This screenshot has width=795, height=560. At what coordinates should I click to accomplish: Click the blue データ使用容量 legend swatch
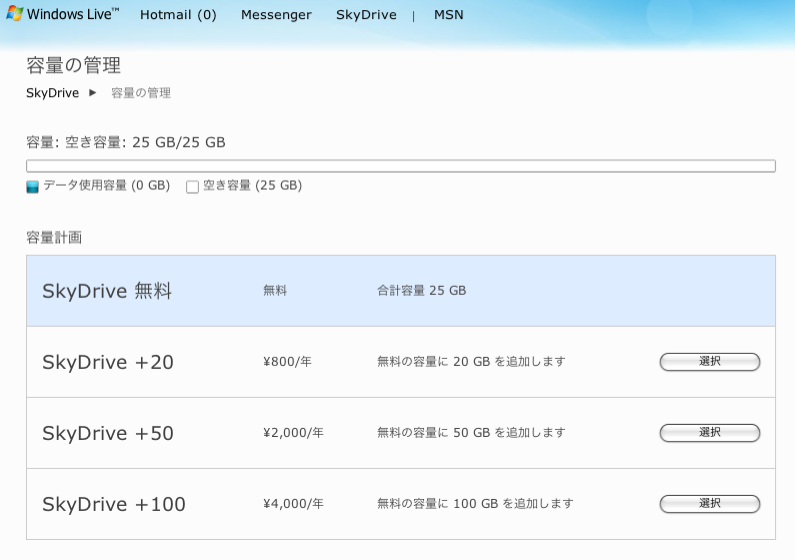tap(32, 186)
